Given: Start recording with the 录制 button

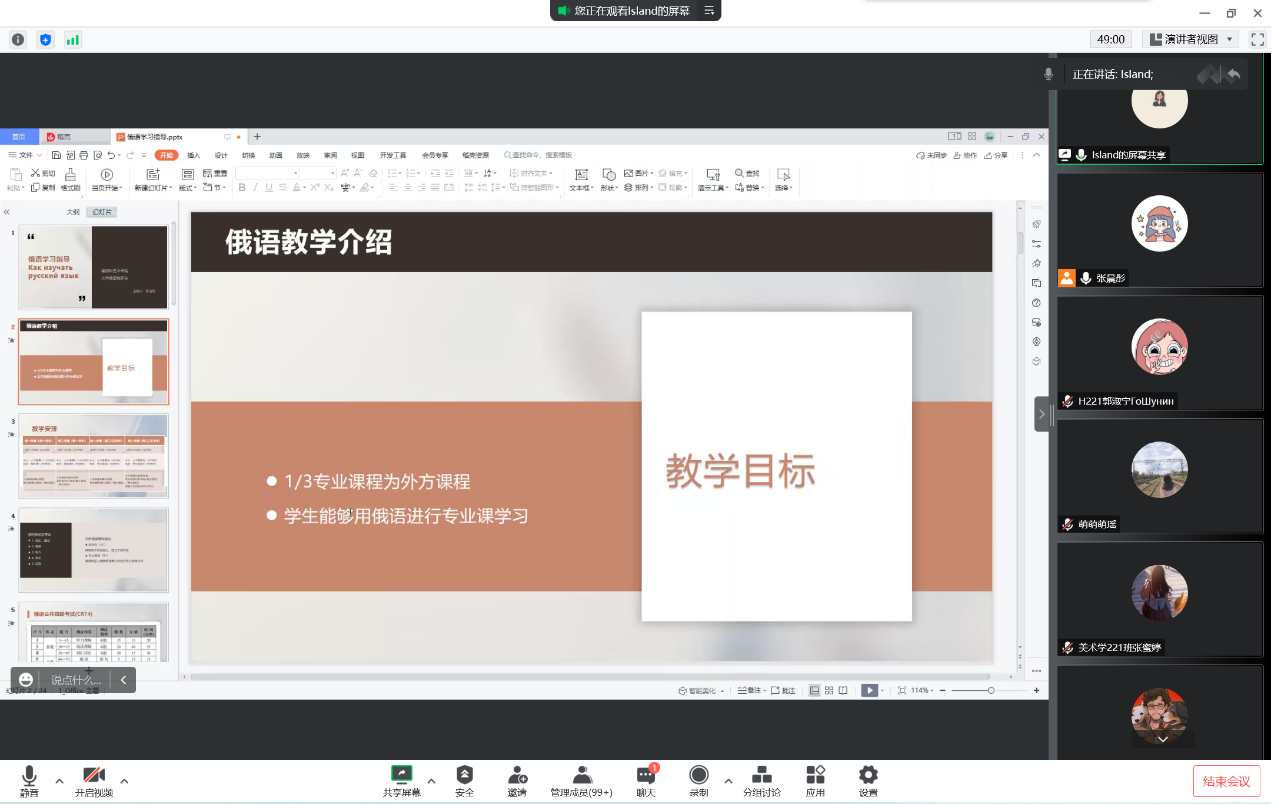Looking at the screenshot, I should click(x=698, y=780).
